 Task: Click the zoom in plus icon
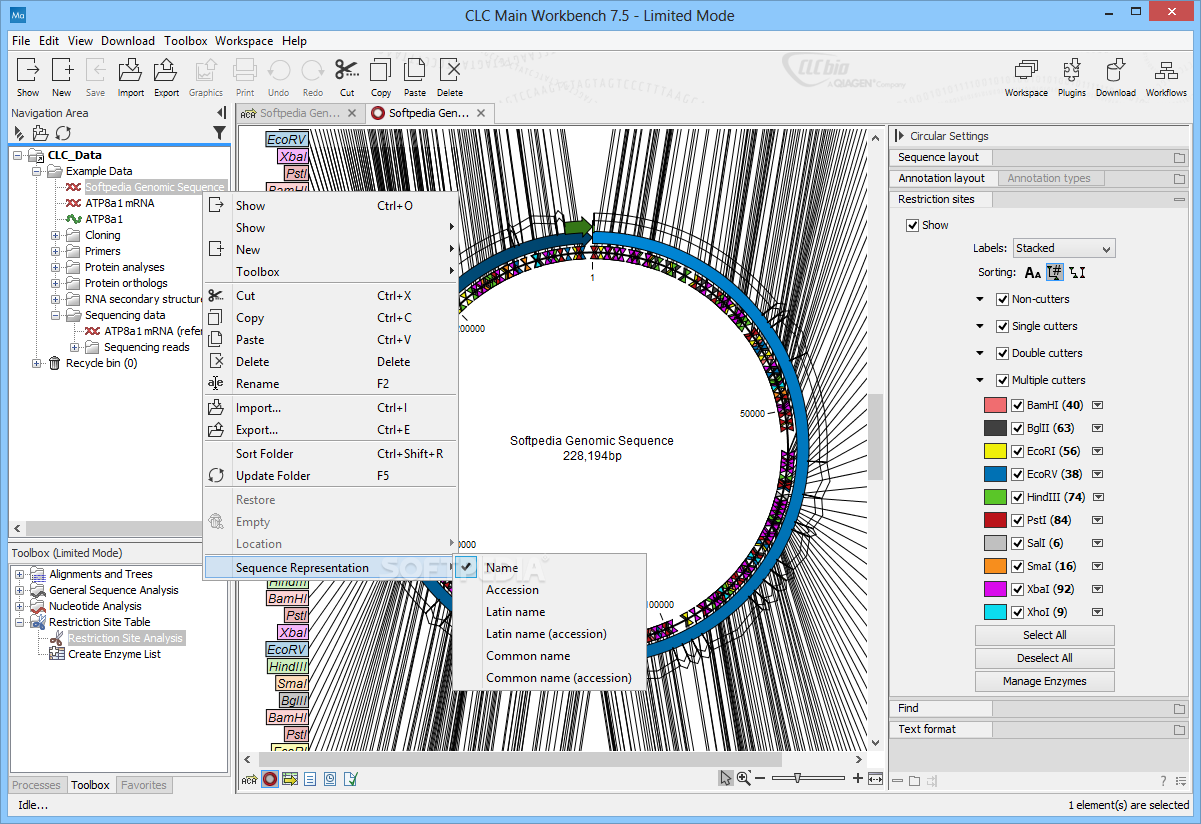[857, 779]
